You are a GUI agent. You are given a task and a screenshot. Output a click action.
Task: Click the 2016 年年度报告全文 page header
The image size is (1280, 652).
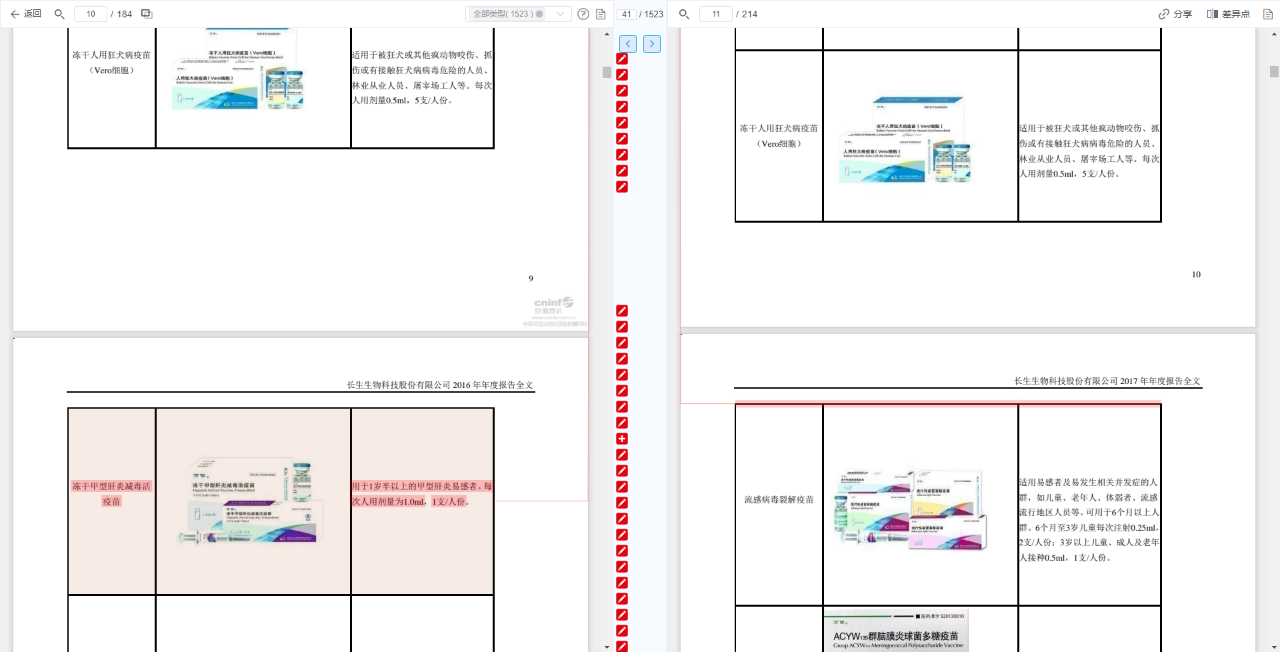pos(440,385)
